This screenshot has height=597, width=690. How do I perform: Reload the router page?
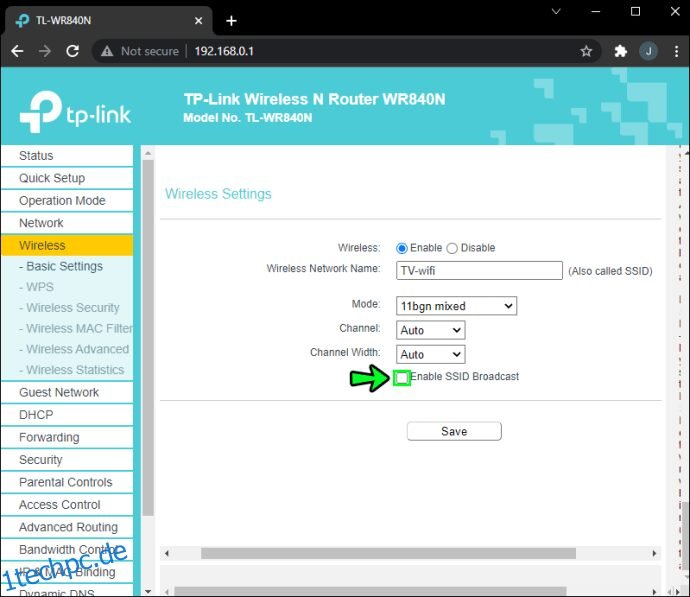(73, 51)
